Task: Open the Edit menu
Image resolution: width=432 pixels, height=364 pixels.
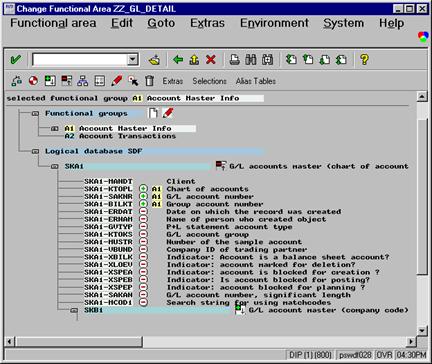Action: pyautogui.click(x=122, y=23)
